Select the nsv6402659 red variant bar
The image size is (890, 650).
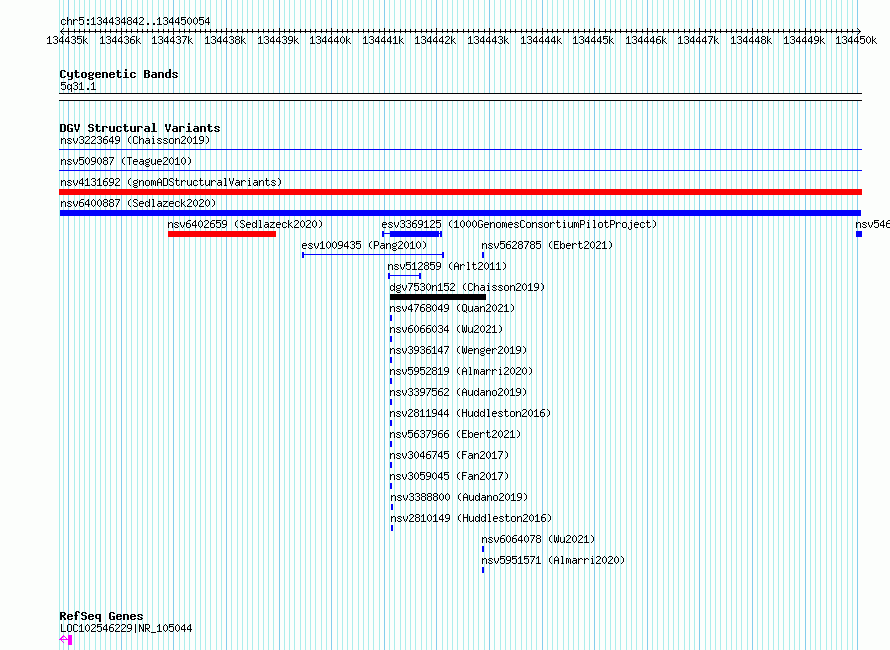tap(222, 234)
